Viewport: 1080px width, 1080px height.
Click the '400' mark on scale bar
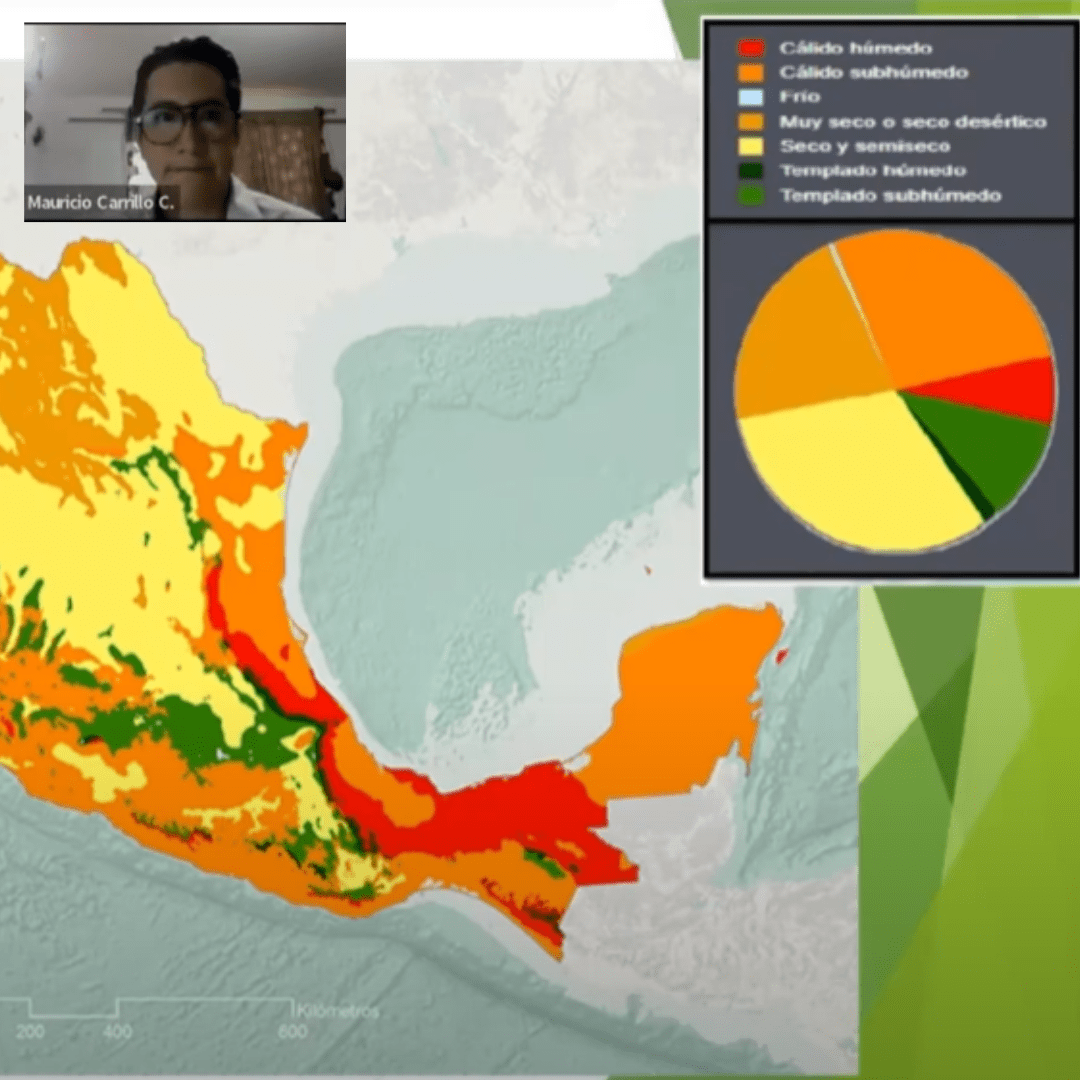(x=117, y=1031)
